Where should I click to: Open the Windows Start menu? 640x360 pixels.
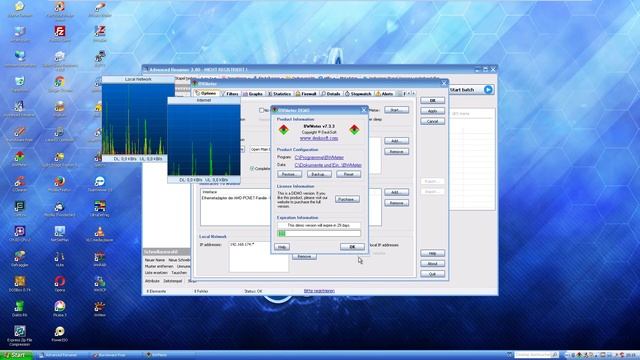click(16, 355)
